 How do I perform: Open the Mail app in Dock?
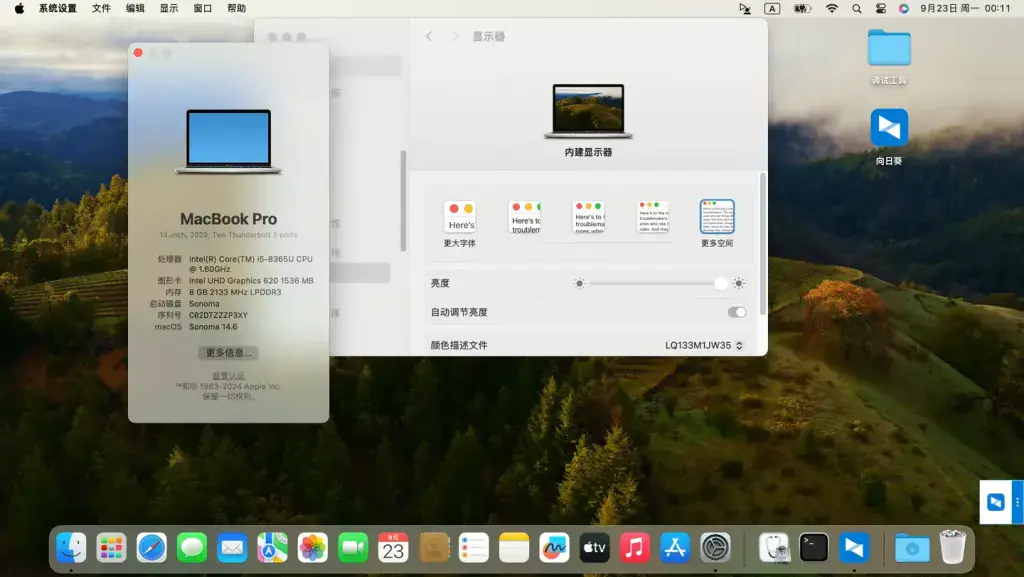[232, 547]
